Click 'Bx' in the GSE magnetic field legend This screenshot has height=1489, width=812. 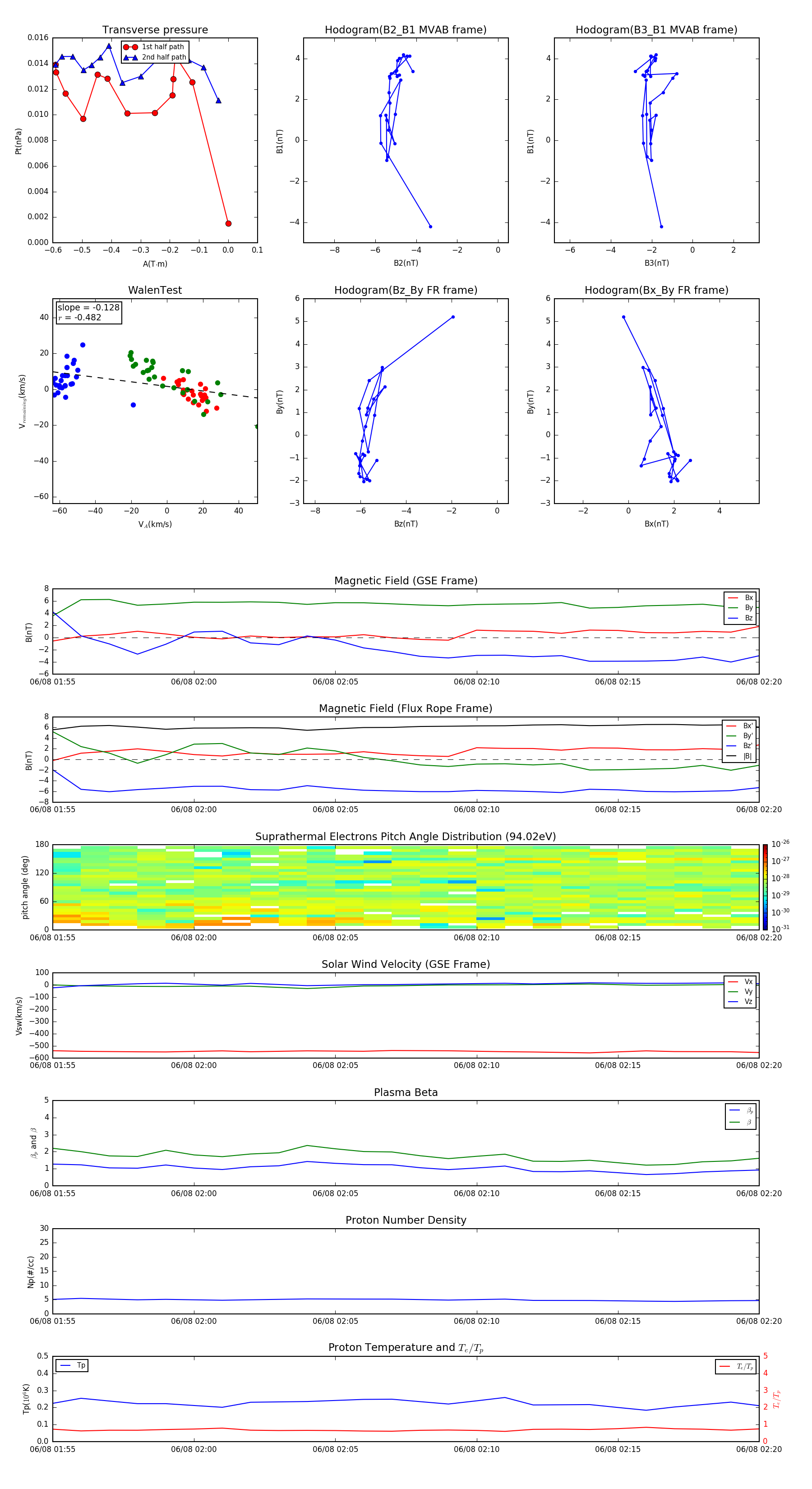(748, 598)
